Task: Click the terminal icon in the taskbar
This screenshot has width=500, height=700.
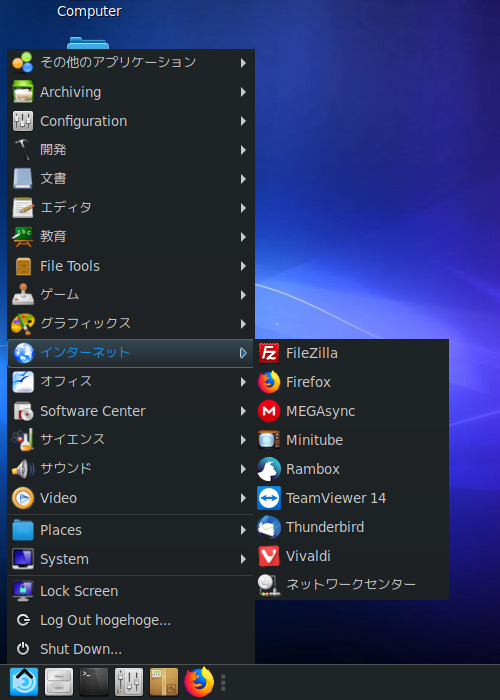Action: (94, 682)
